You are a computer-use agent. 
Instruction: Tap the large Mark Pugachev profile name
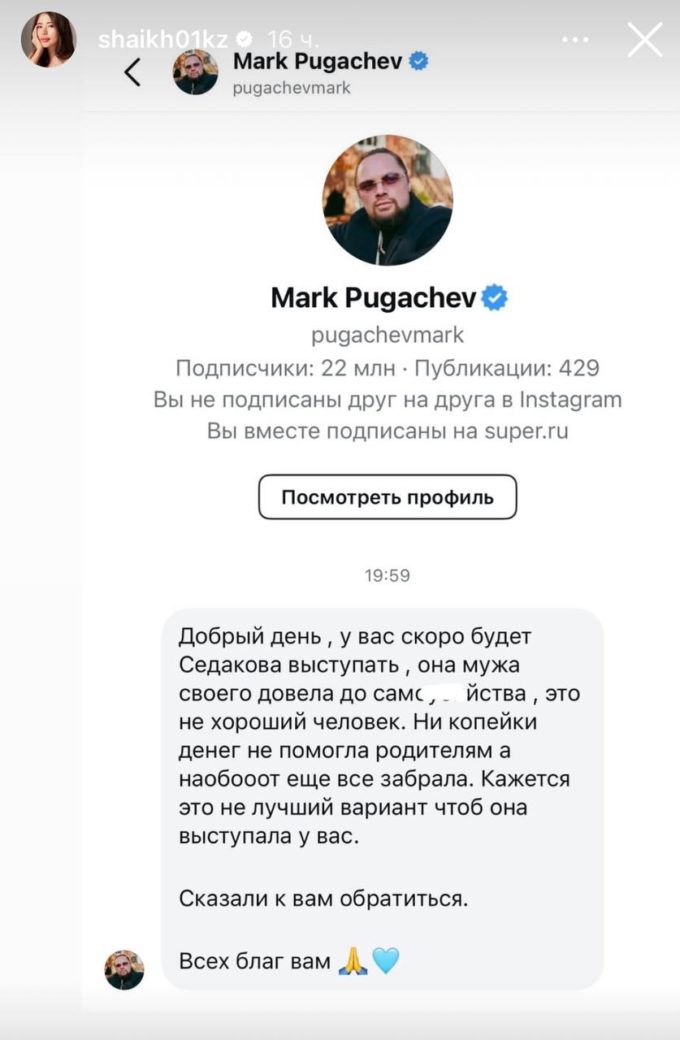pos(374,298)
